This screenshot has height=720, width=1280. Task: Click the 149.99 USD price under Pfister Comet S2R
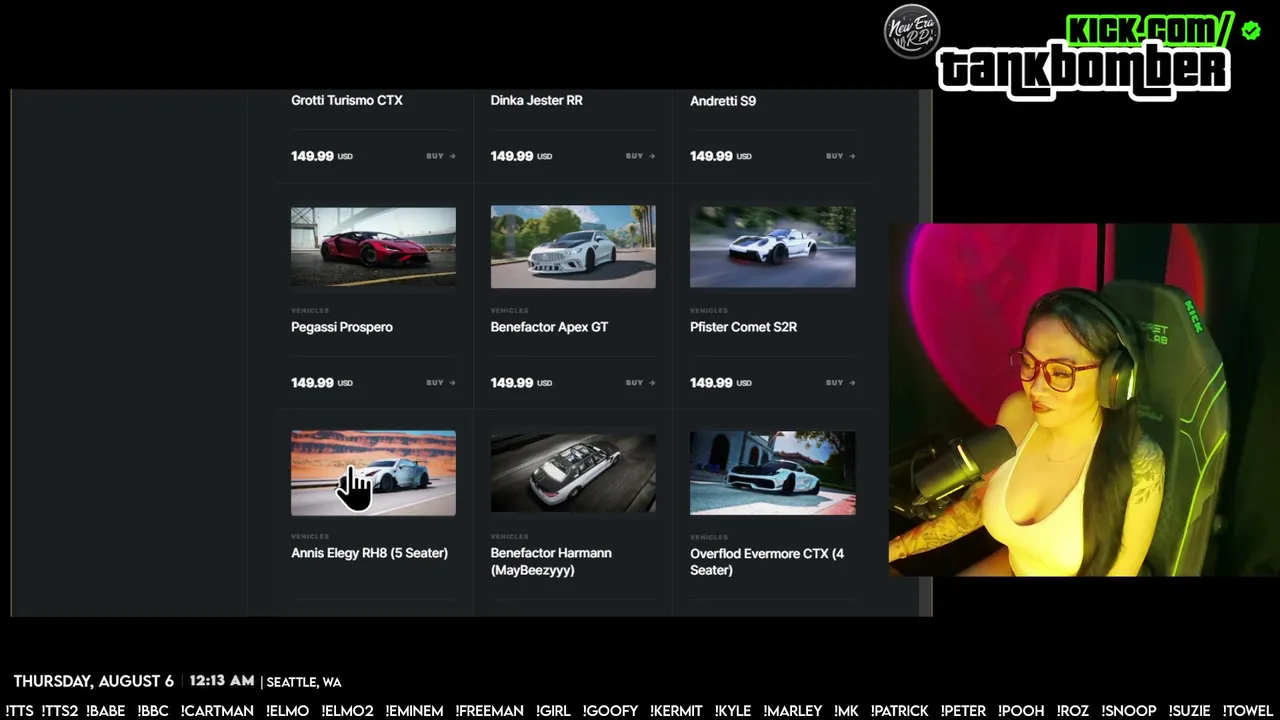pos(721,383)
